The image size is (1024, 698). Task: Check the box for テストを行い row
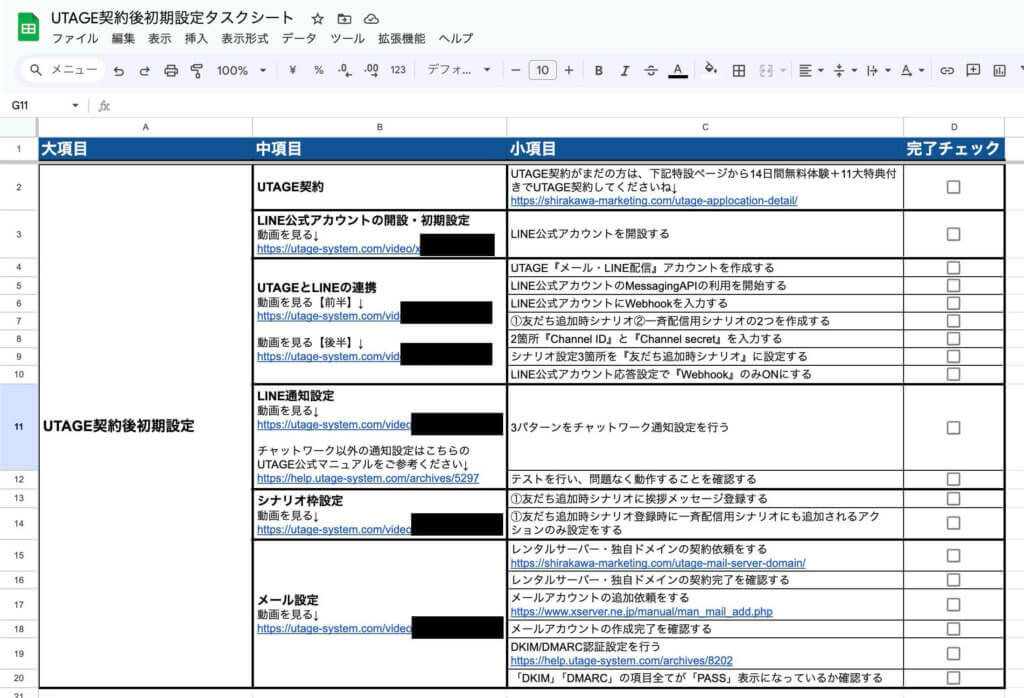coord(953,479)
